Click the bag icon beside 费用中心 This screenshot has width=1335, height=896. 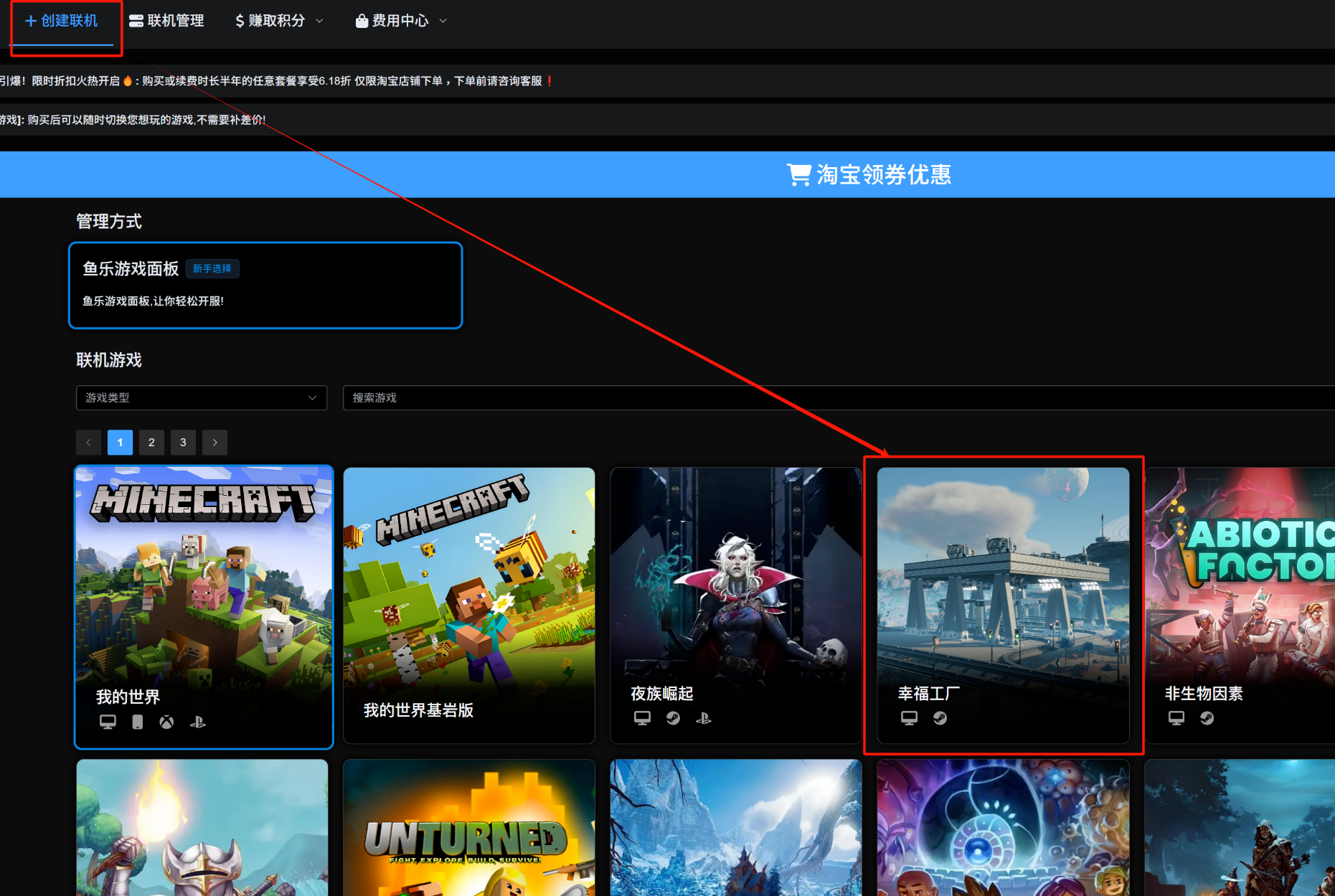(x=362, y=22)
